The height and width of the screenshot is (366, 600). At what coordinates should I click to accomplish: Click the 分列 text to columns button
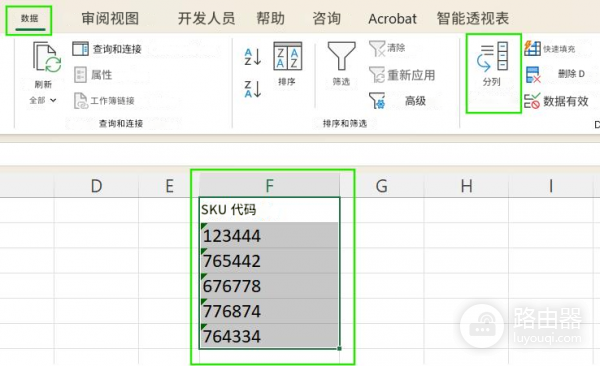tap(493, 64)
